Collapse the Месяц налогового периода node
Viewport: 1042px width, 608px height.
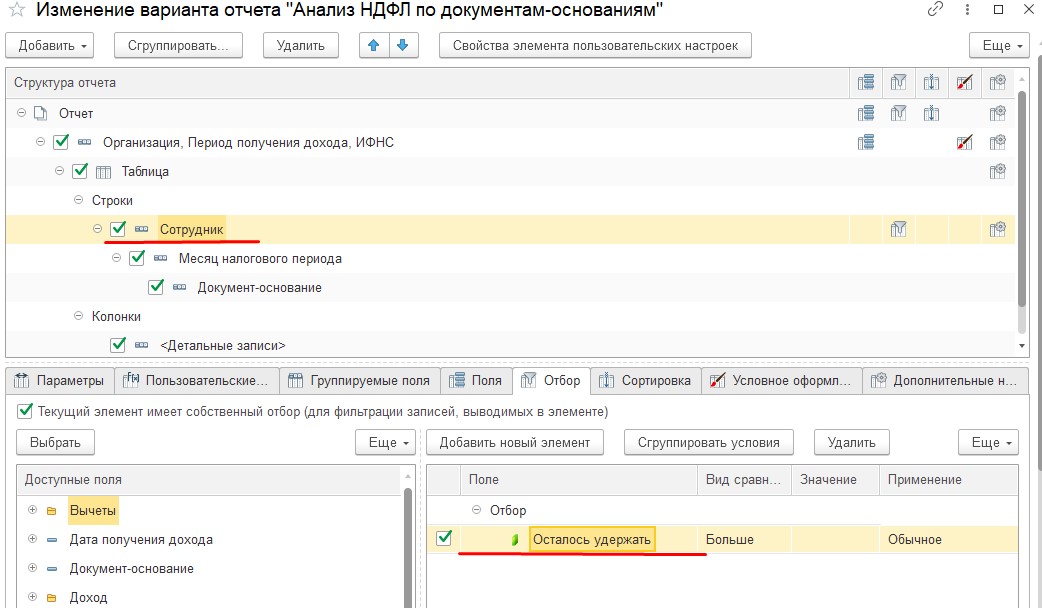[x=116, y=258]
